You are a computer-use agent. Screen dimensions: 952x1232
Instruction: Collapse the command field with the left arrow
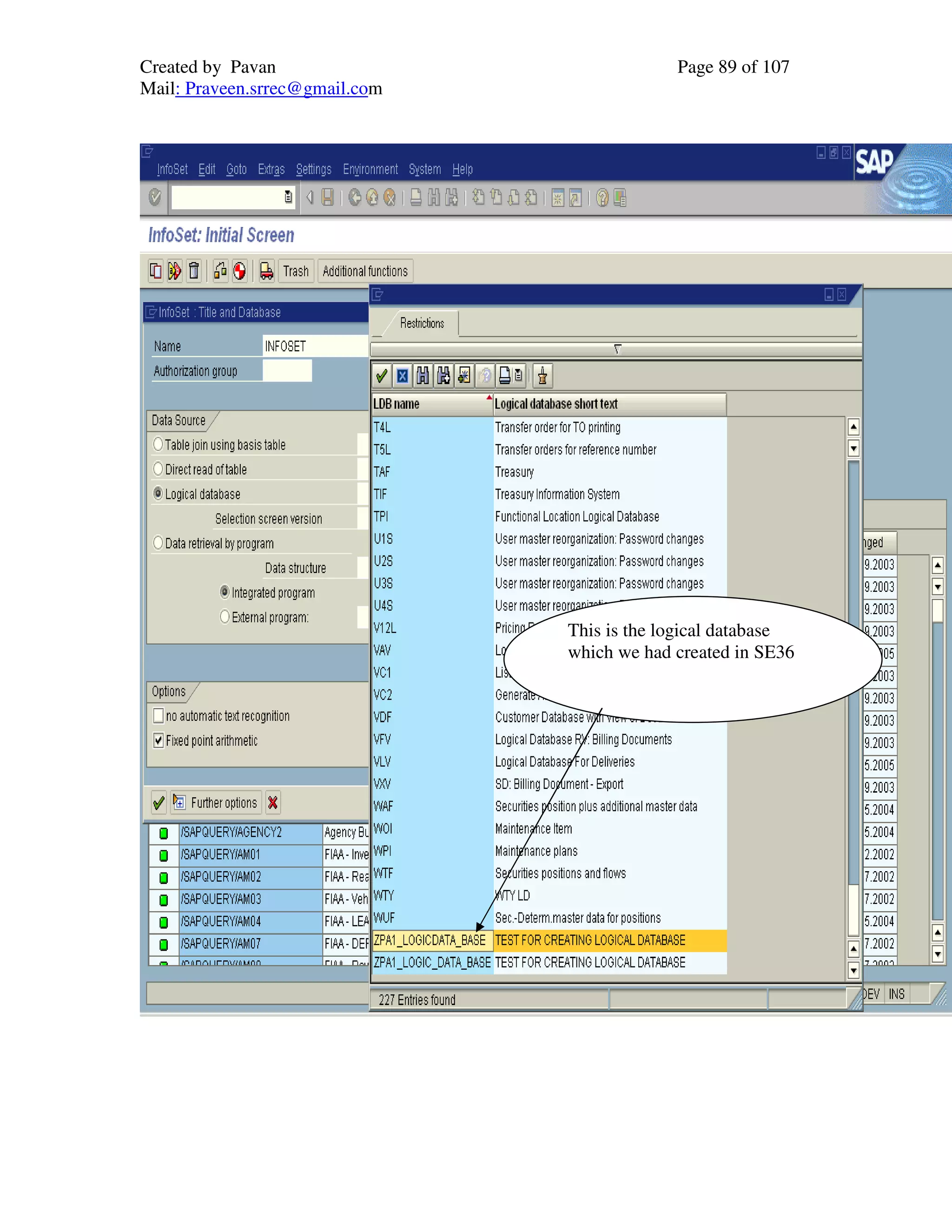[x=309, y=198]
